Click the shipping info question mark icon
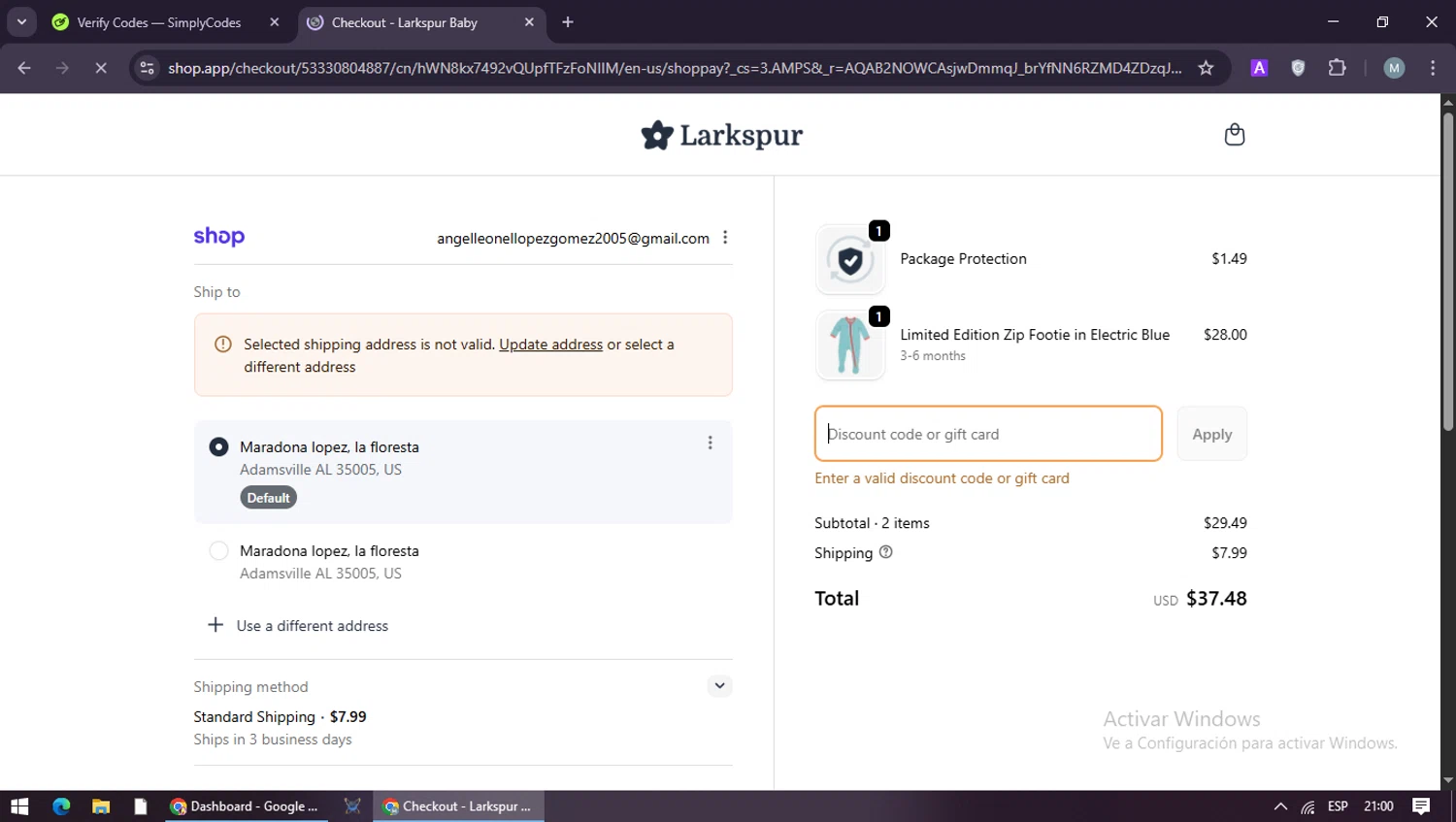1456x822 pixels. point(885,552)
